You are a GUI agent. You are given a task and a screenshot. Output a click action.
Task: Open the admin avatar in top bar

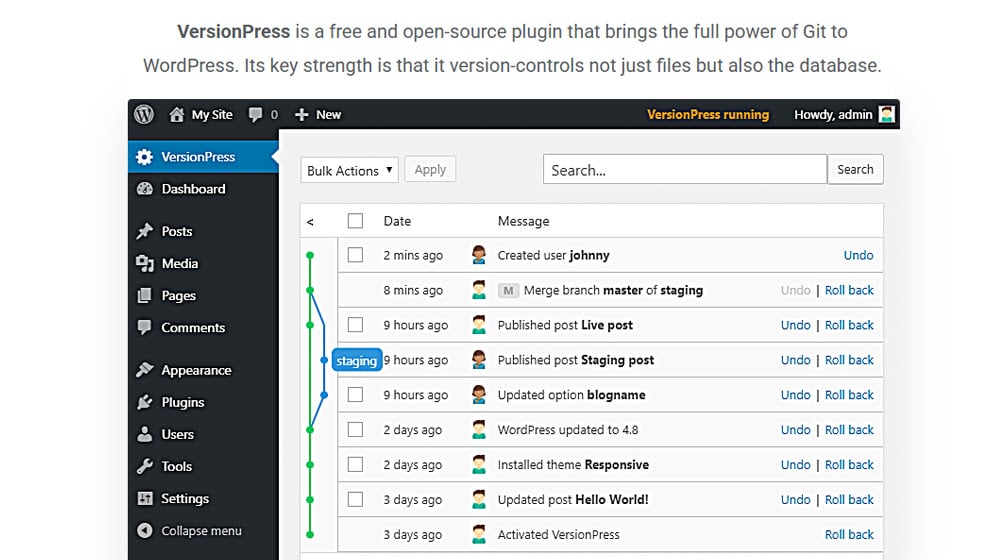[886, 114]
